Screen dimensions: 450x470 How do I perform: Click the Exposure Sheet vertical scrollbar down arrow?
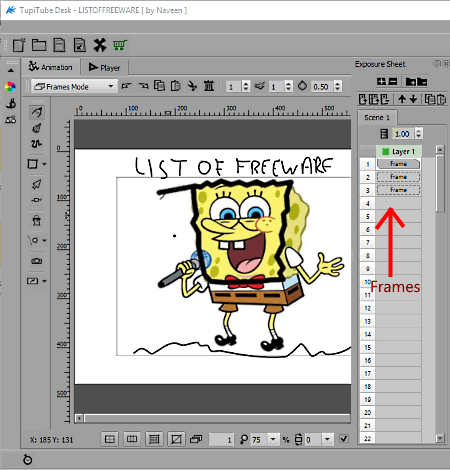coord(440,438)
